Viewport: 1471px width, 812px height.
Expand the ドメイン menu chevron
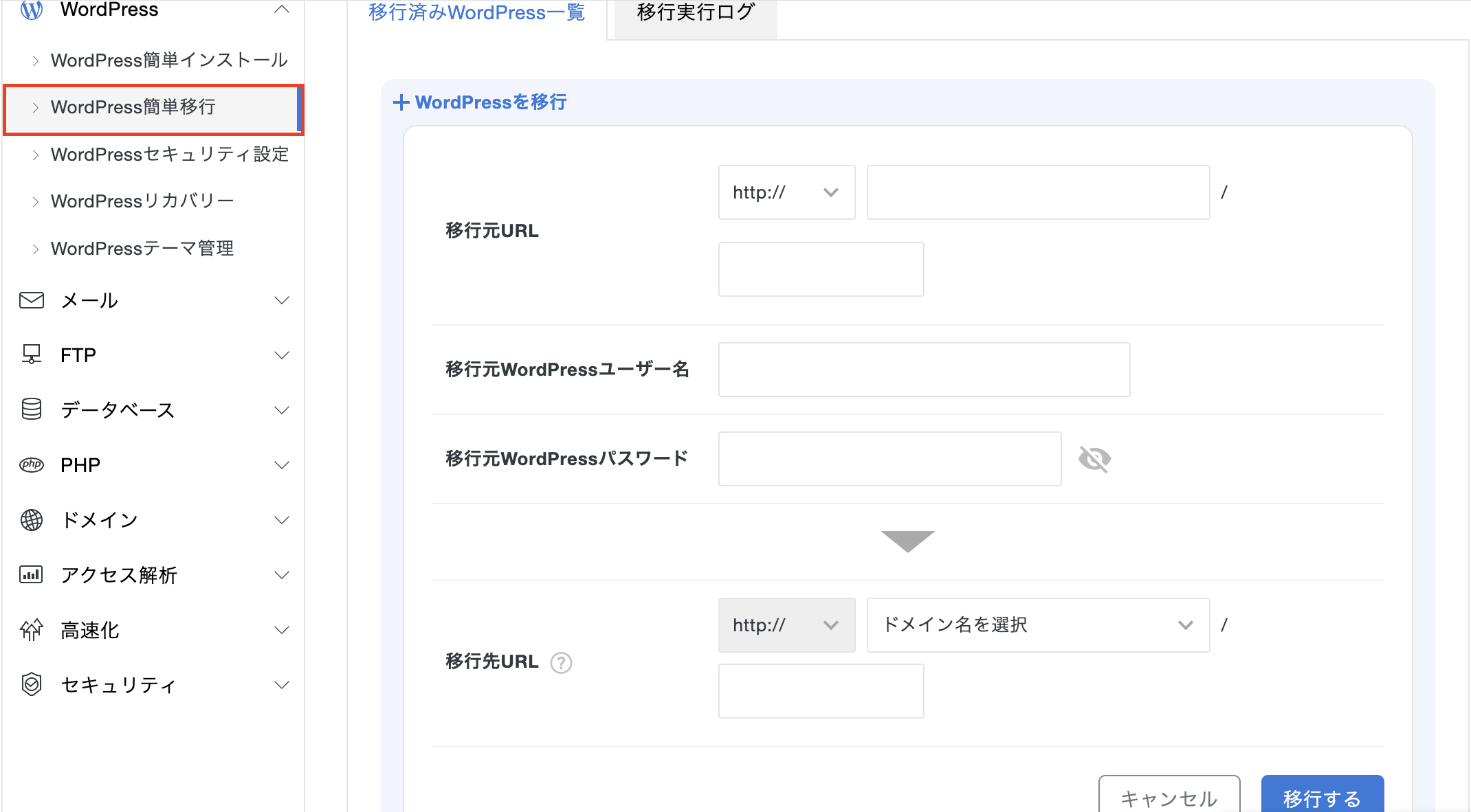tap(281, 520)
